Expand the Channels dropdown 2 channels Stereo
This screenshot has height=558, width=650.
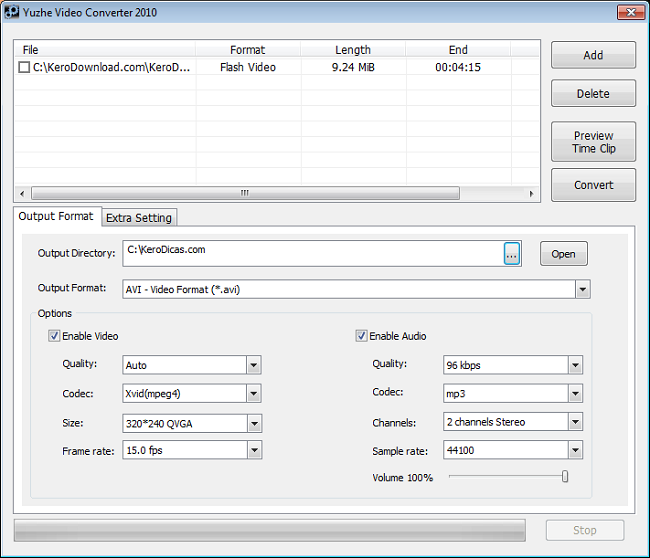tap(575, 422)
